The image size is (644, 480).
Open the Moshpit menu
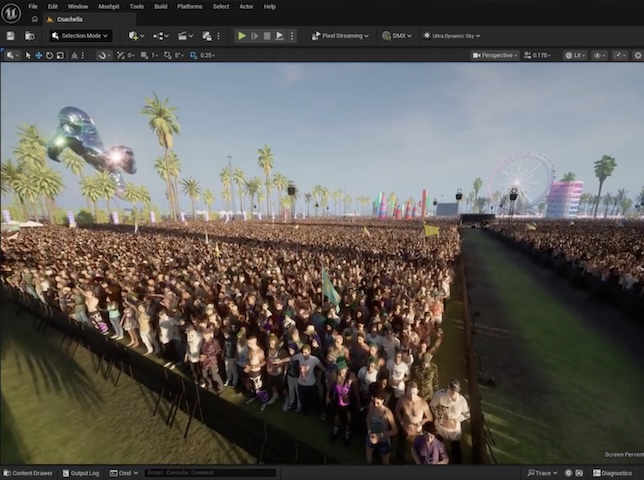109,6
